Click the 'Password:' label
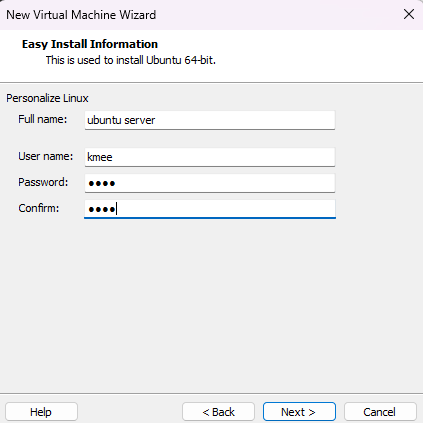The width and height of the screenshot is (423, 423). pyautogui.click(x=43, y=182)
